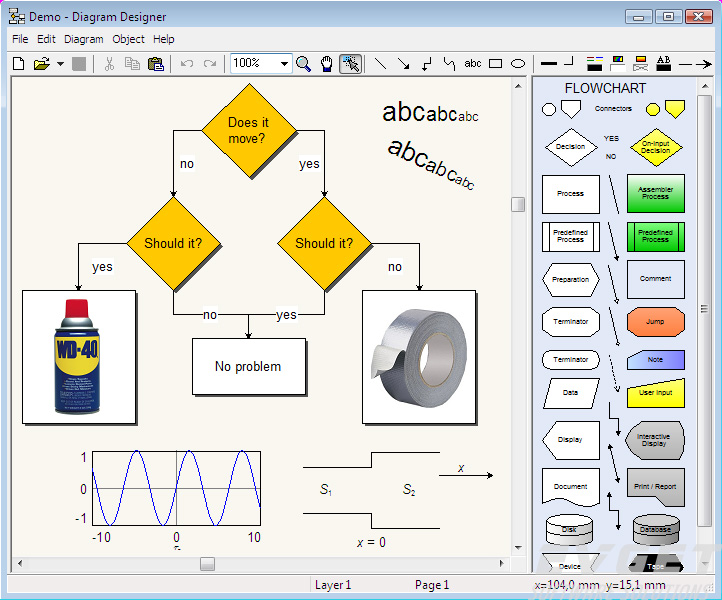Click the Assembler Process template shape
This screenshot has width=722, height=600.
tap(655, 194)
